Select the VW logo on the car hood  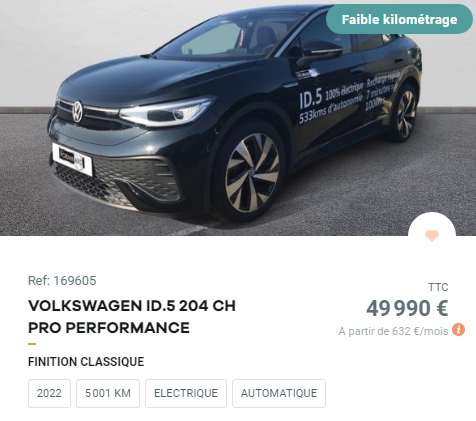click(x=77, y=112)
